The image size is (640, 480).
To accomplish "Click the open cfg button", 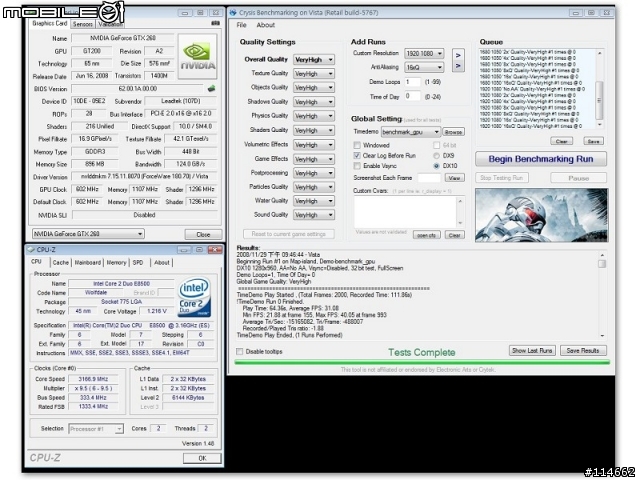I will click(x=427, y=235).
